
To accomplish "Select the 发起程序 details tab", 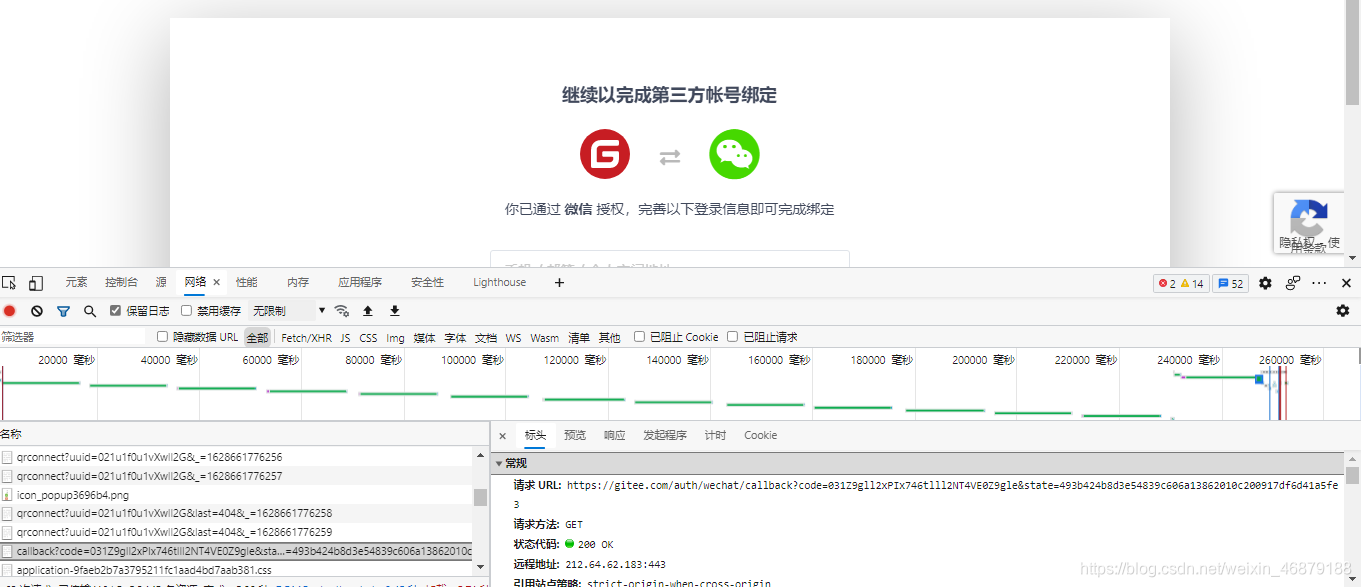I will point(665,436).
